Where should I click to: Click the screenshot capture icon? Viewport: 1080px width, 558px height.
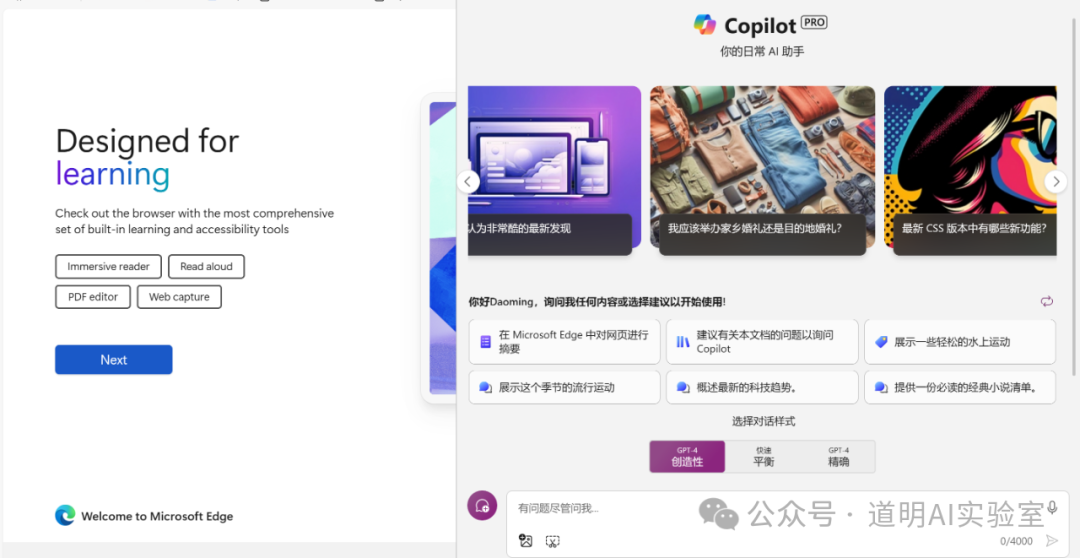552,541
